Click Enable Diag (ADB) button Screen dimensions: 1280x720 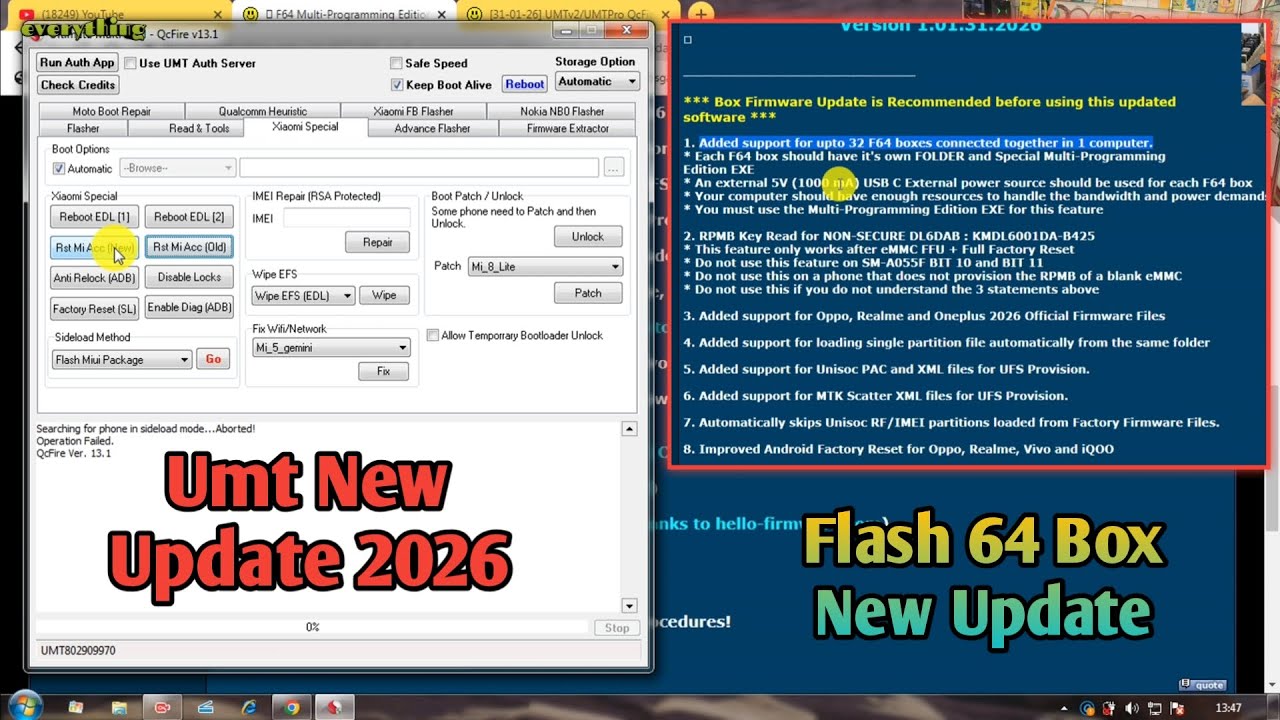[x=189, y=308]
